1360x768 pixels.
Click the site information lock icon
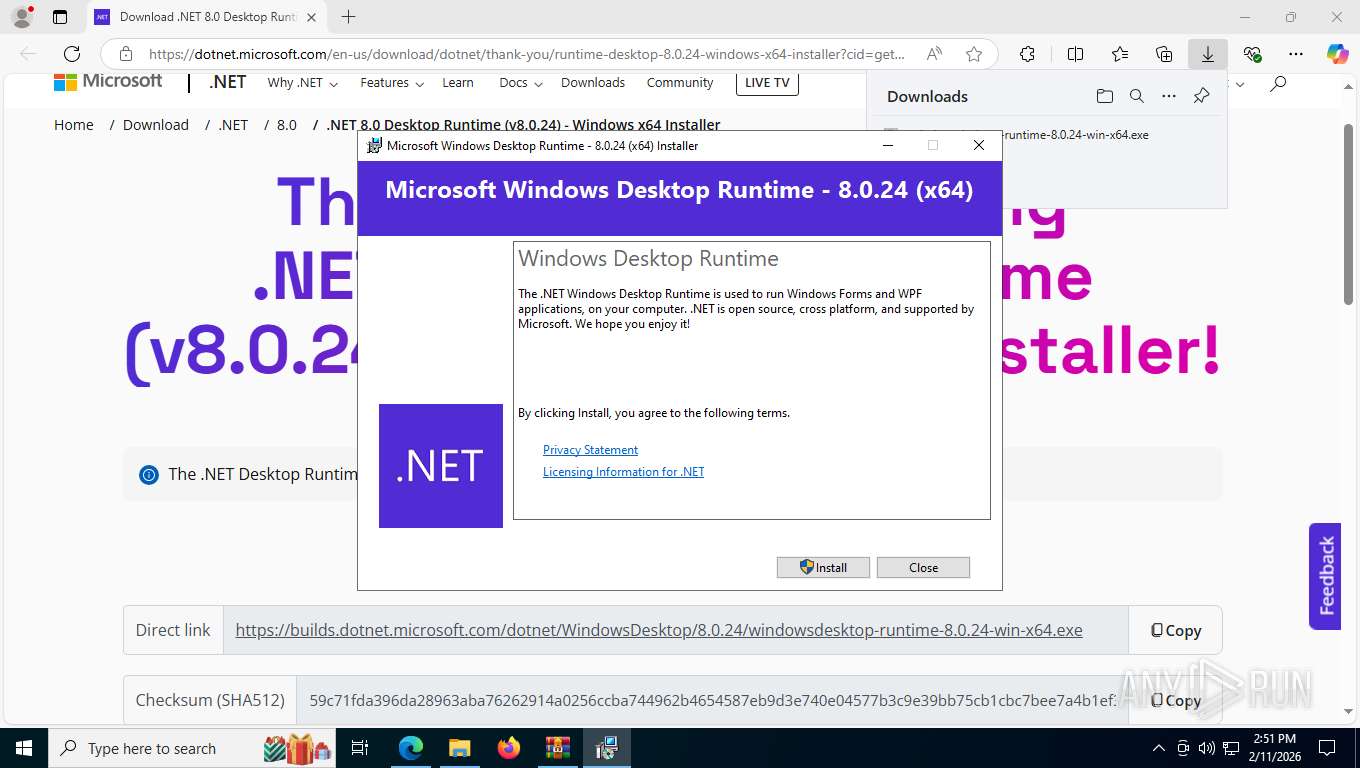[x=126, y=54]
